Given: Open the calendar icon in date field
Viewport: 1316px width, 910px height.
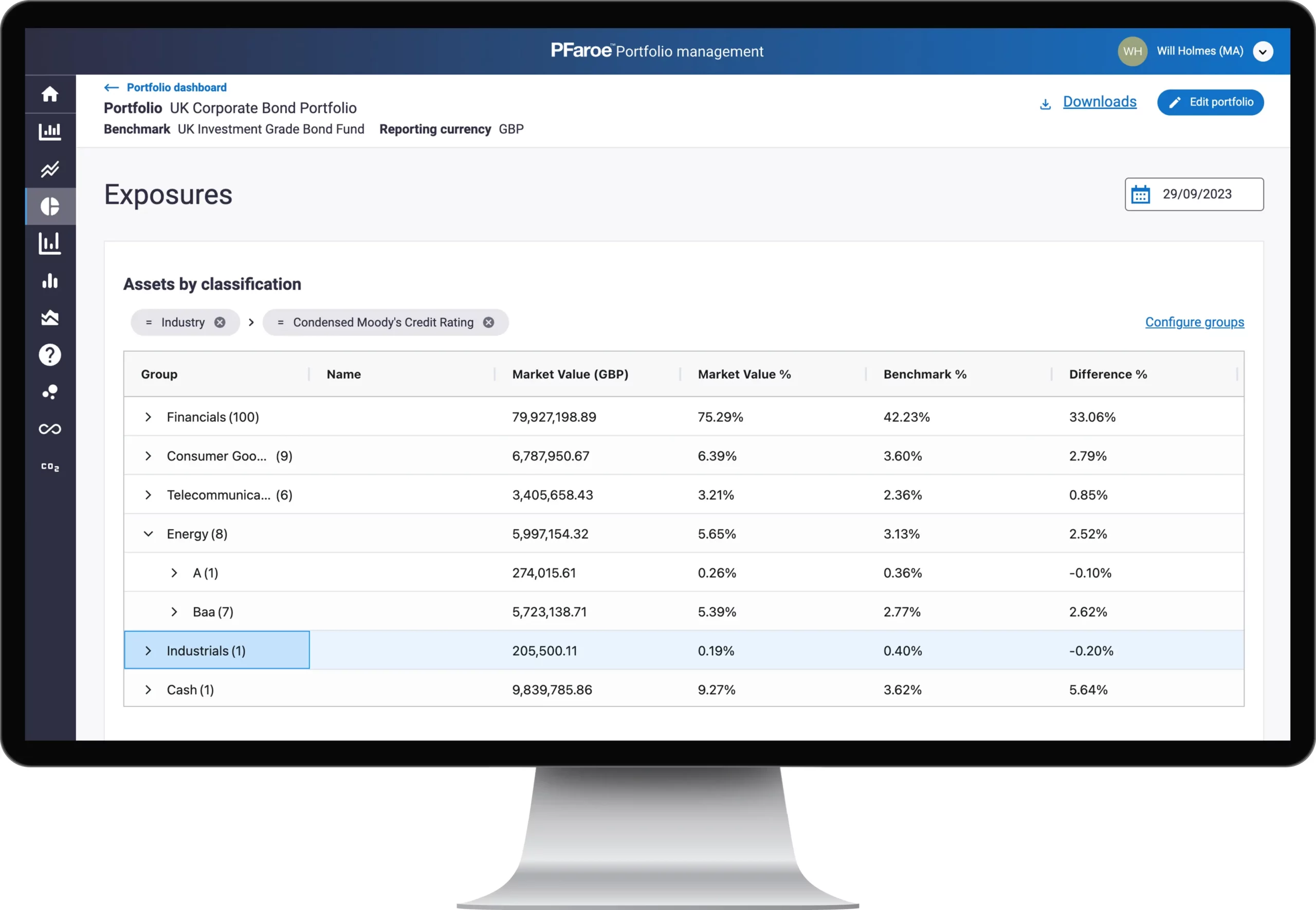Looking at the screenshot, I should point(1140,194).
